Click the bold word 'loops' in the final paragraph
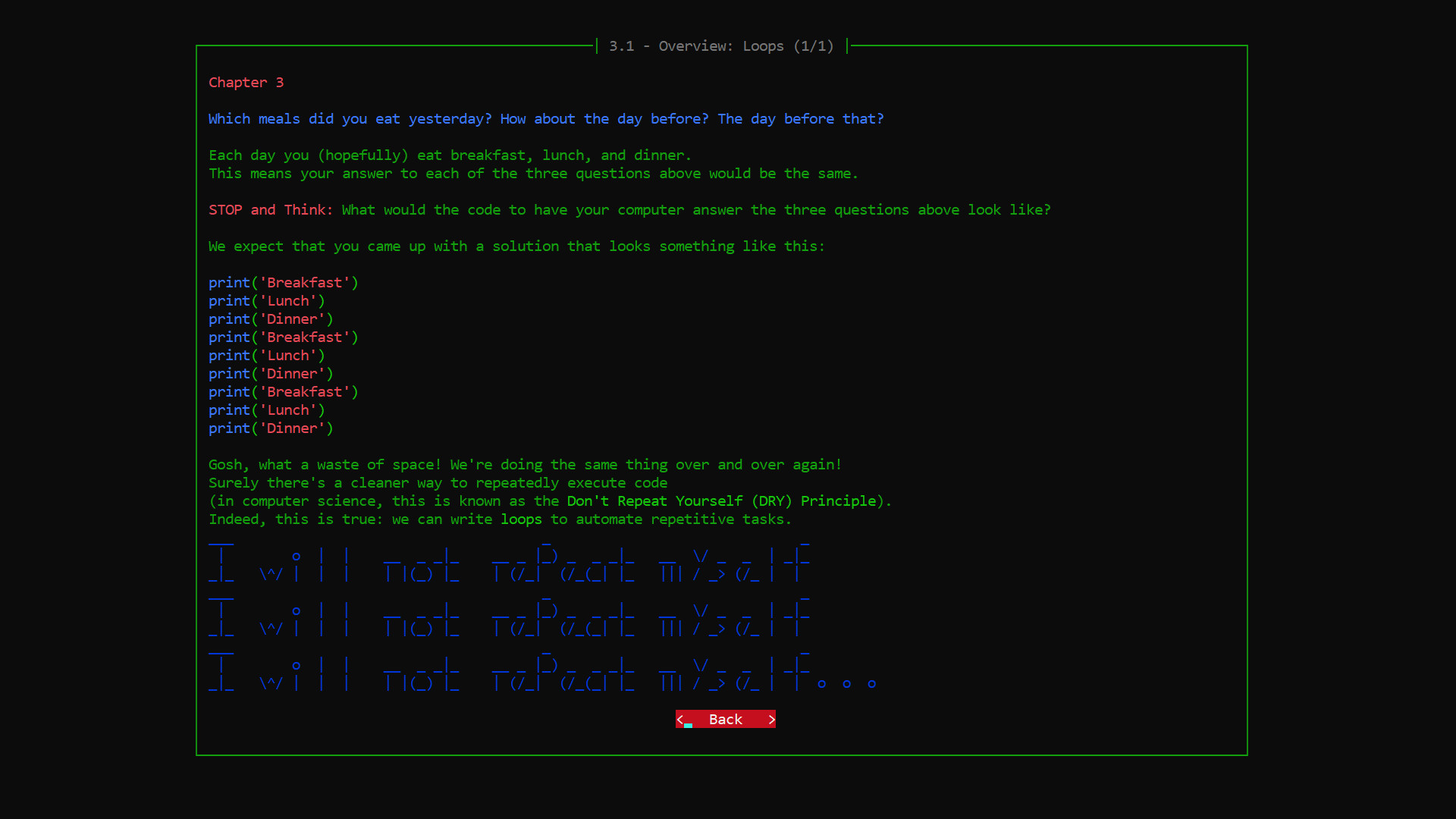Viewport: 1456px width, 819px height. tap(521, 519)
